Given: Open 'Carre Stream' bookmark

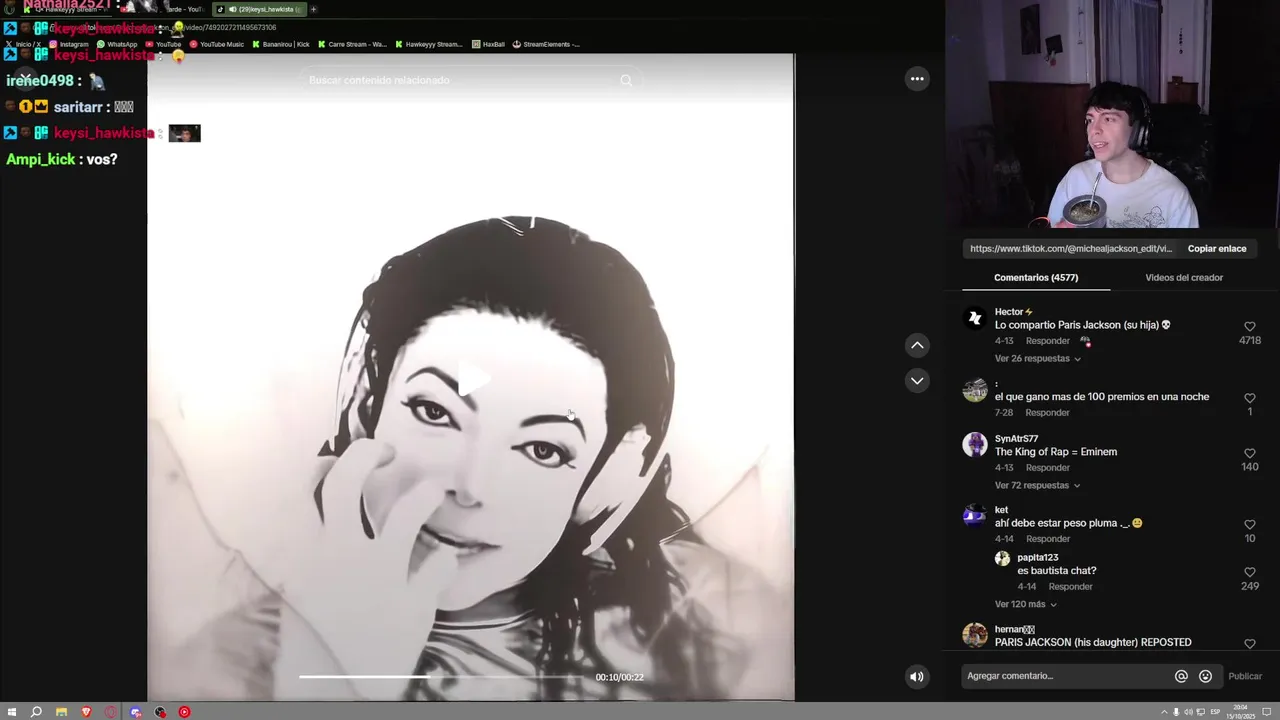Looking at the screenshot, I should [352, 44].
